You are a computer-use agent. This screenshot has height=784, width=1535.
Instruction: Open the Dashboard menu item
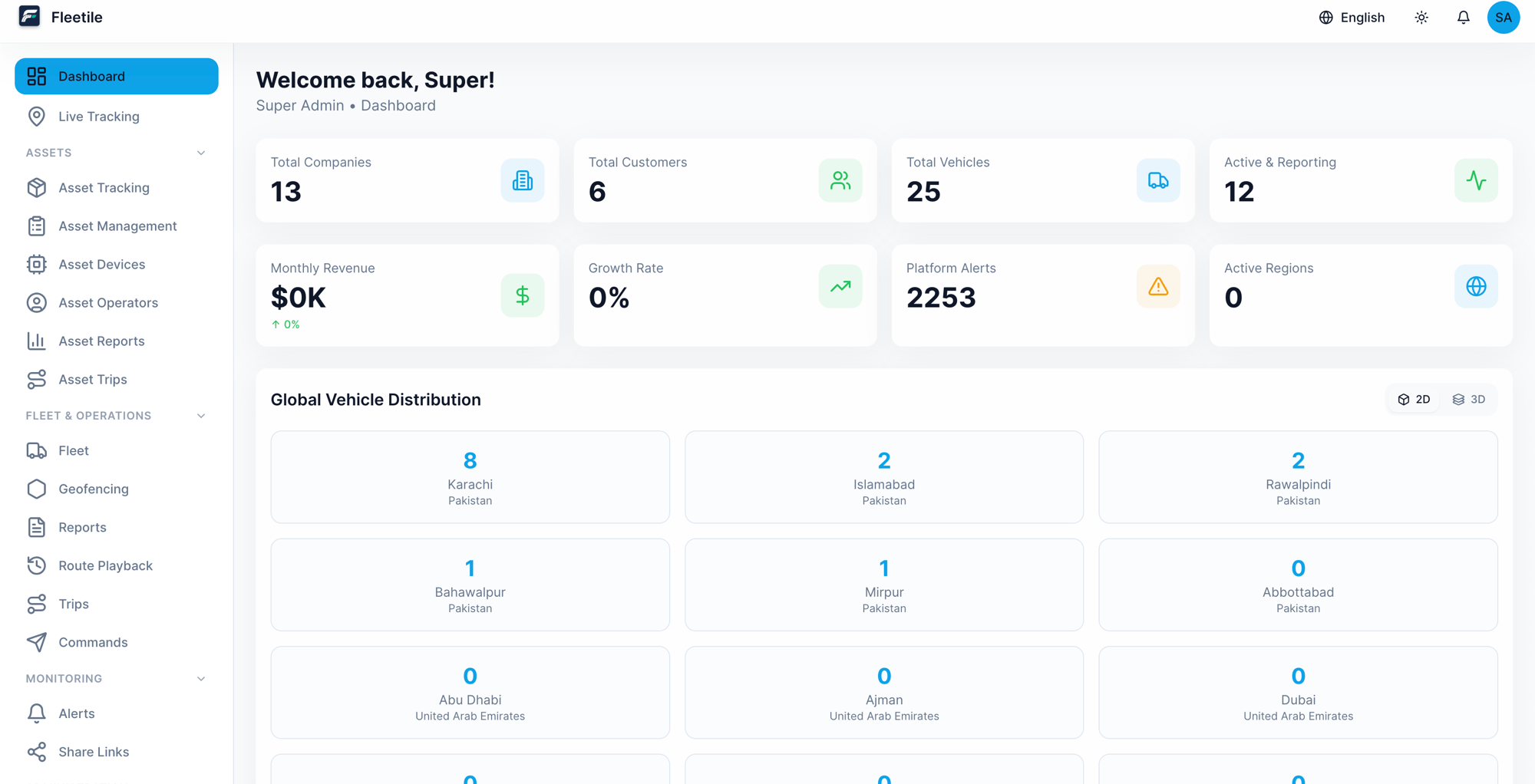click(x=117, y=76)
